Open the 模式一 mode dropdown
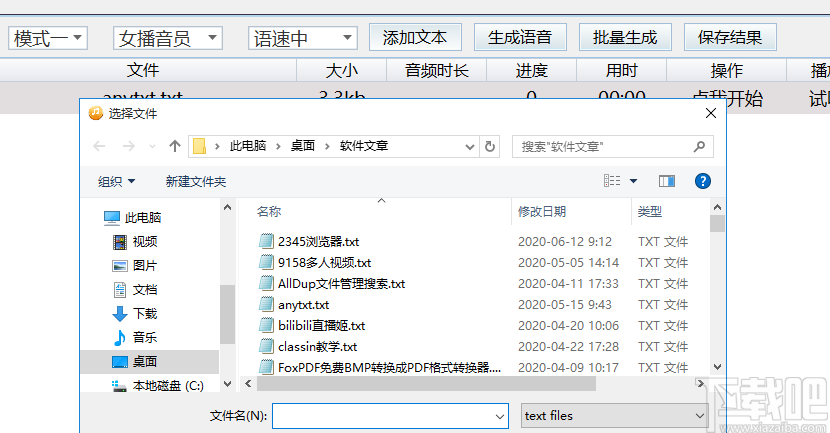The image size is (830, 433). pyautogui.click(x=48, y=38)
